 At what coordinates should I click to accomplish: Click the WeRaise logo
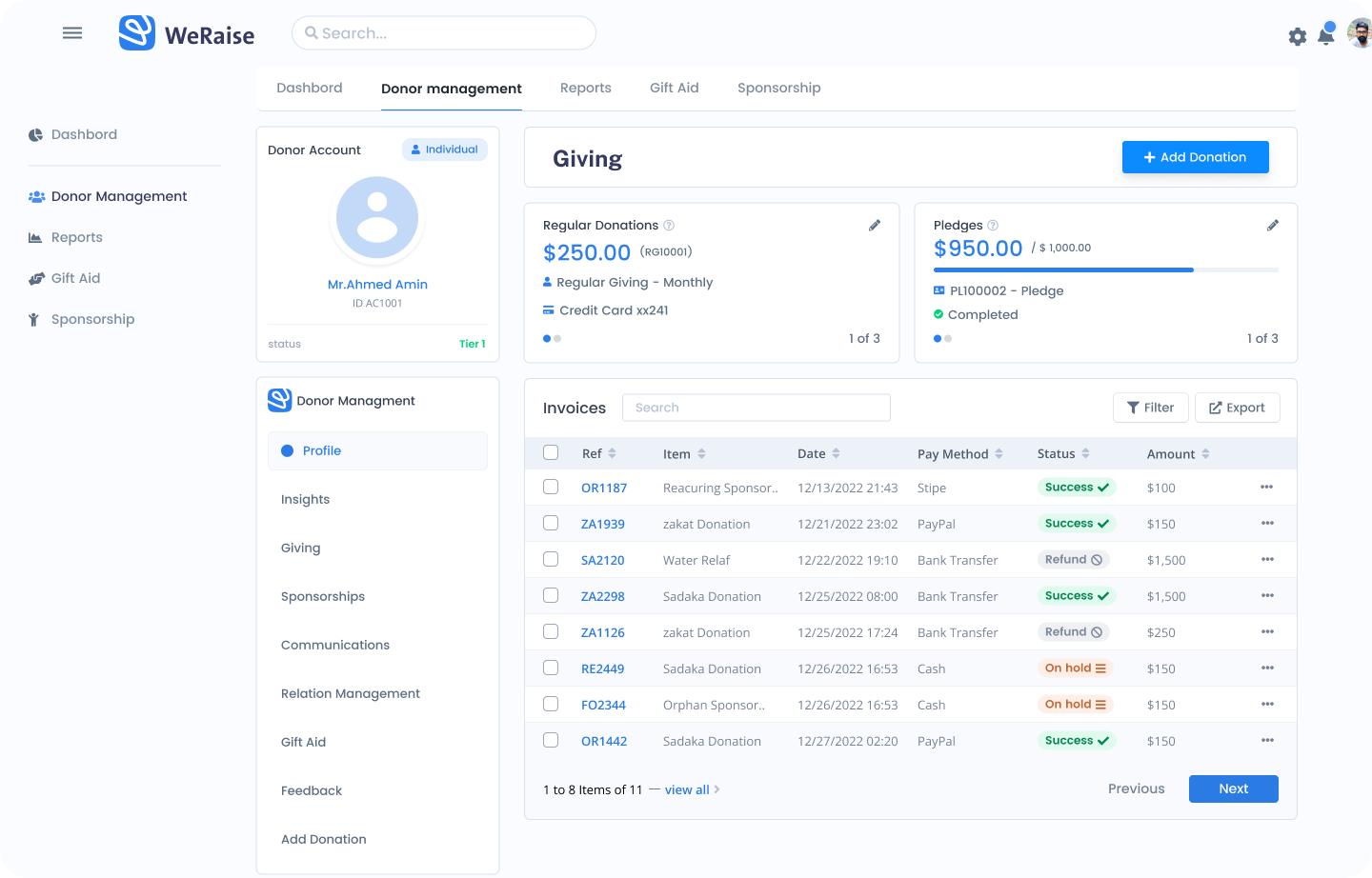(187, 33)
